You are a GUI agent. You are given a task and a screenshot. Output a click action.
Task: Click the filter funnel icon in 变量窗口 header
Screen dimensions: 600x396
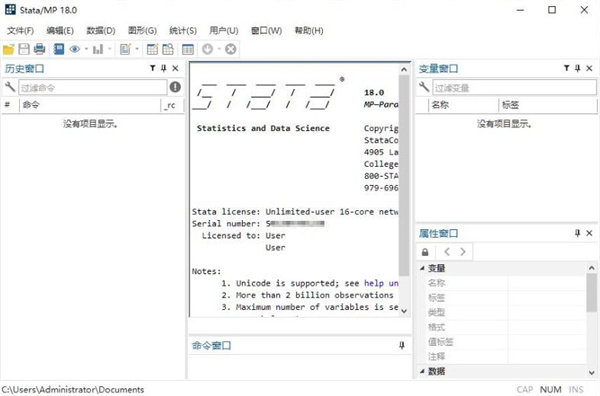(567, 68)
